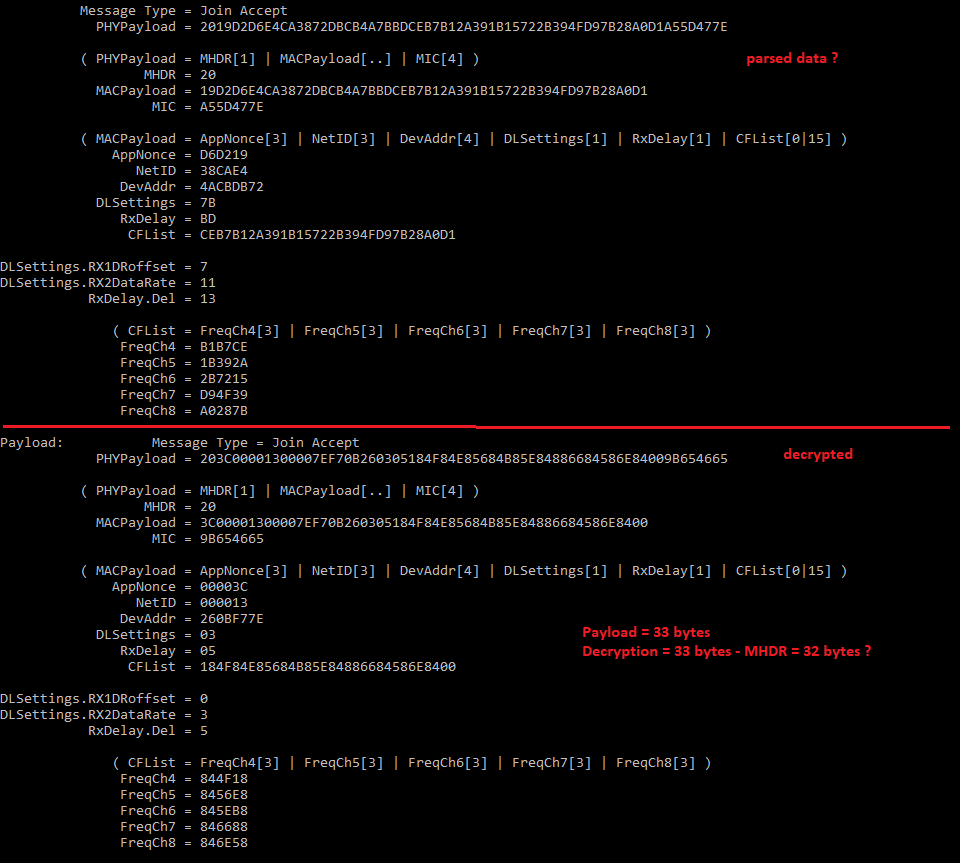Click the 'Payload:' label text

coord(31,443)
